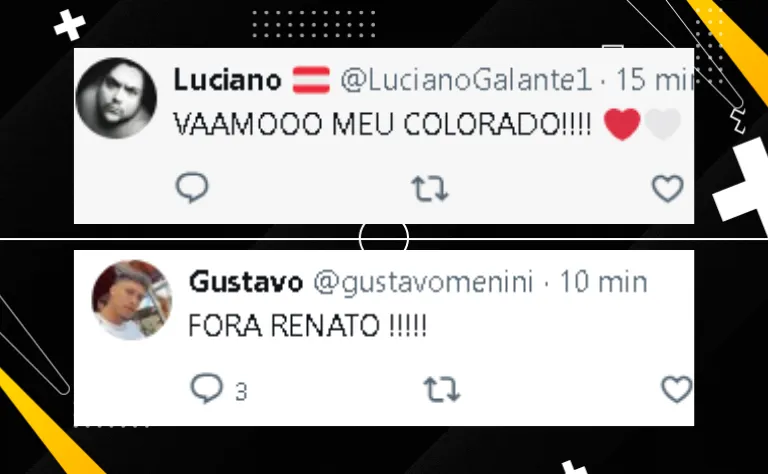Visit @gustavomenini handle link
This screenshot has height=474, width=768.
[423, 283]
